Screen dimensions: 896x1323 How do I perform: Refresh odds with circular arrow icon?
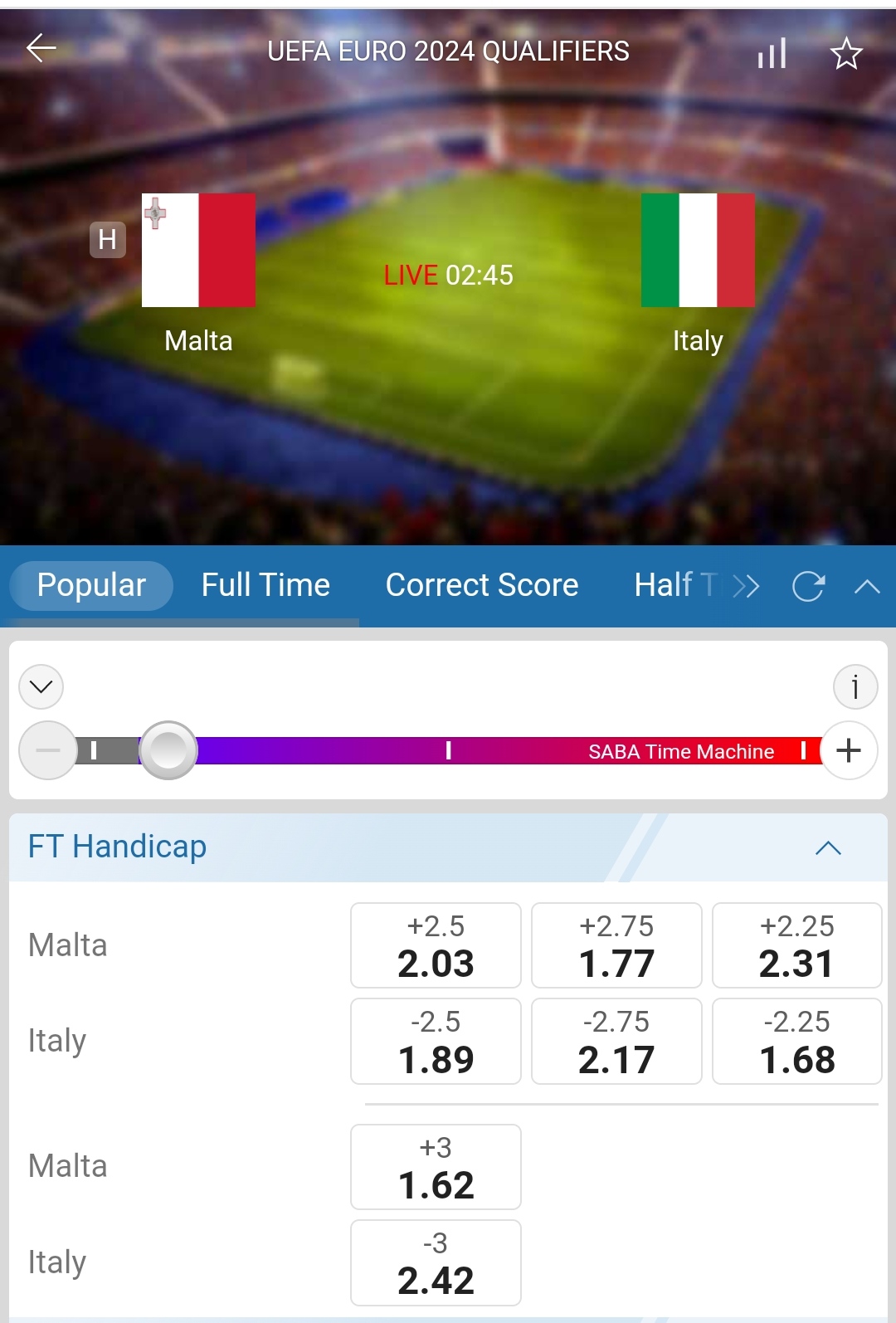tap(808, 587)
